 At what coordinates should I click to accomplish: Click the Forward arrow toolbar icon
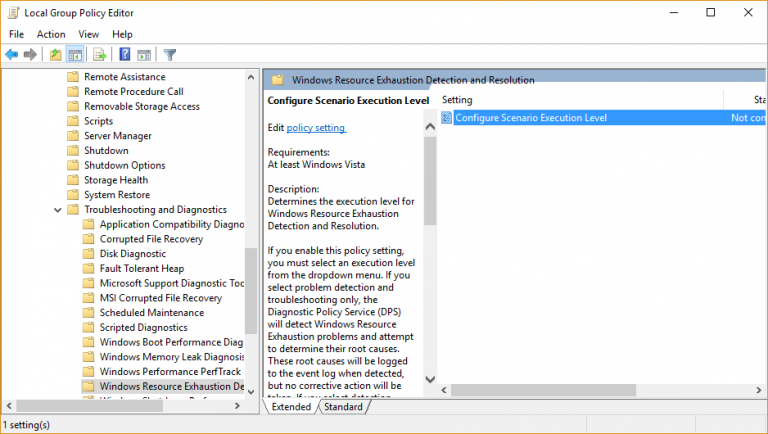(30, 54)
